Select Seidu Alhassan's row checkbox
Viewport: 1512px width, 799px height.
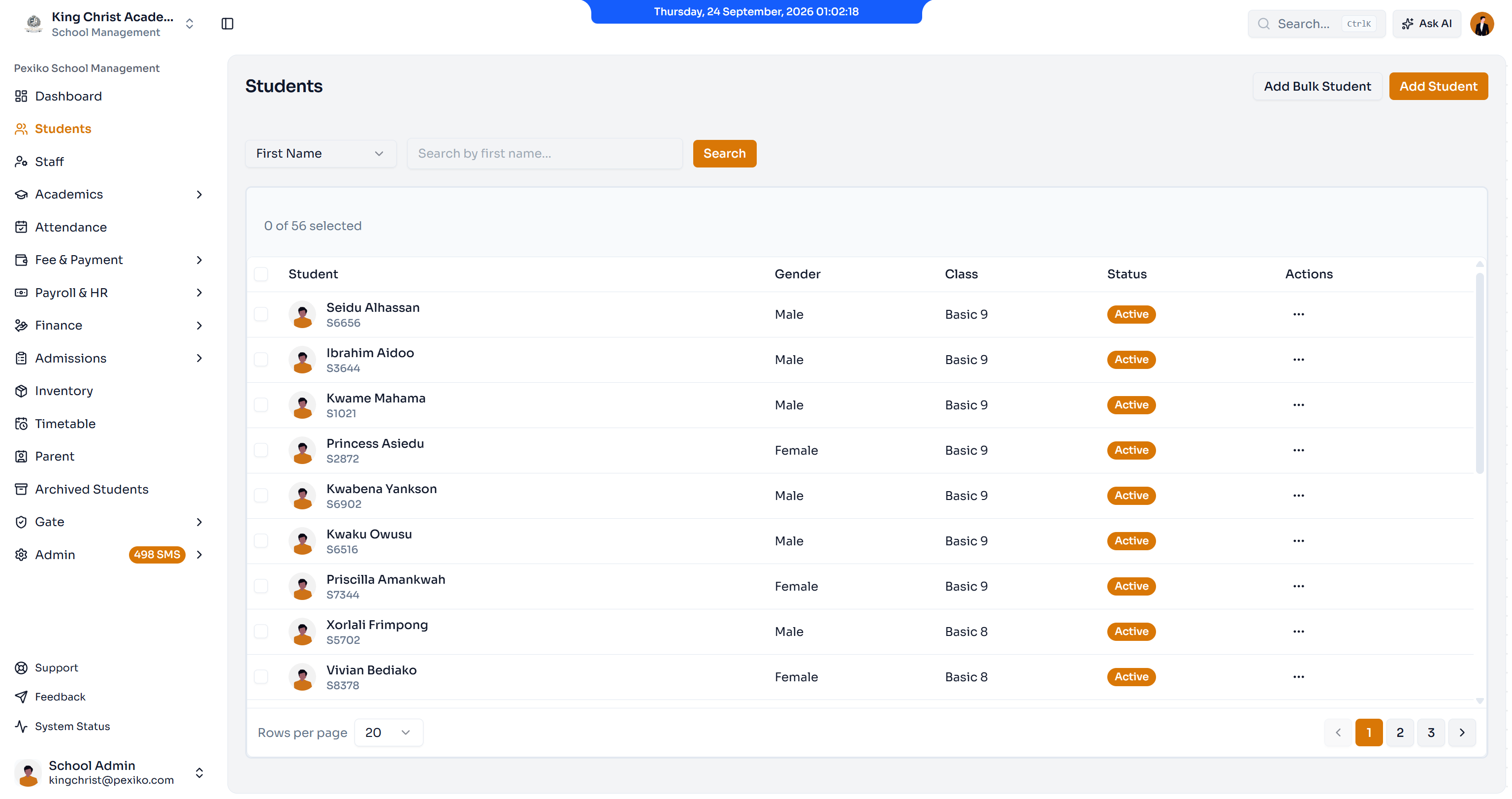261,314
